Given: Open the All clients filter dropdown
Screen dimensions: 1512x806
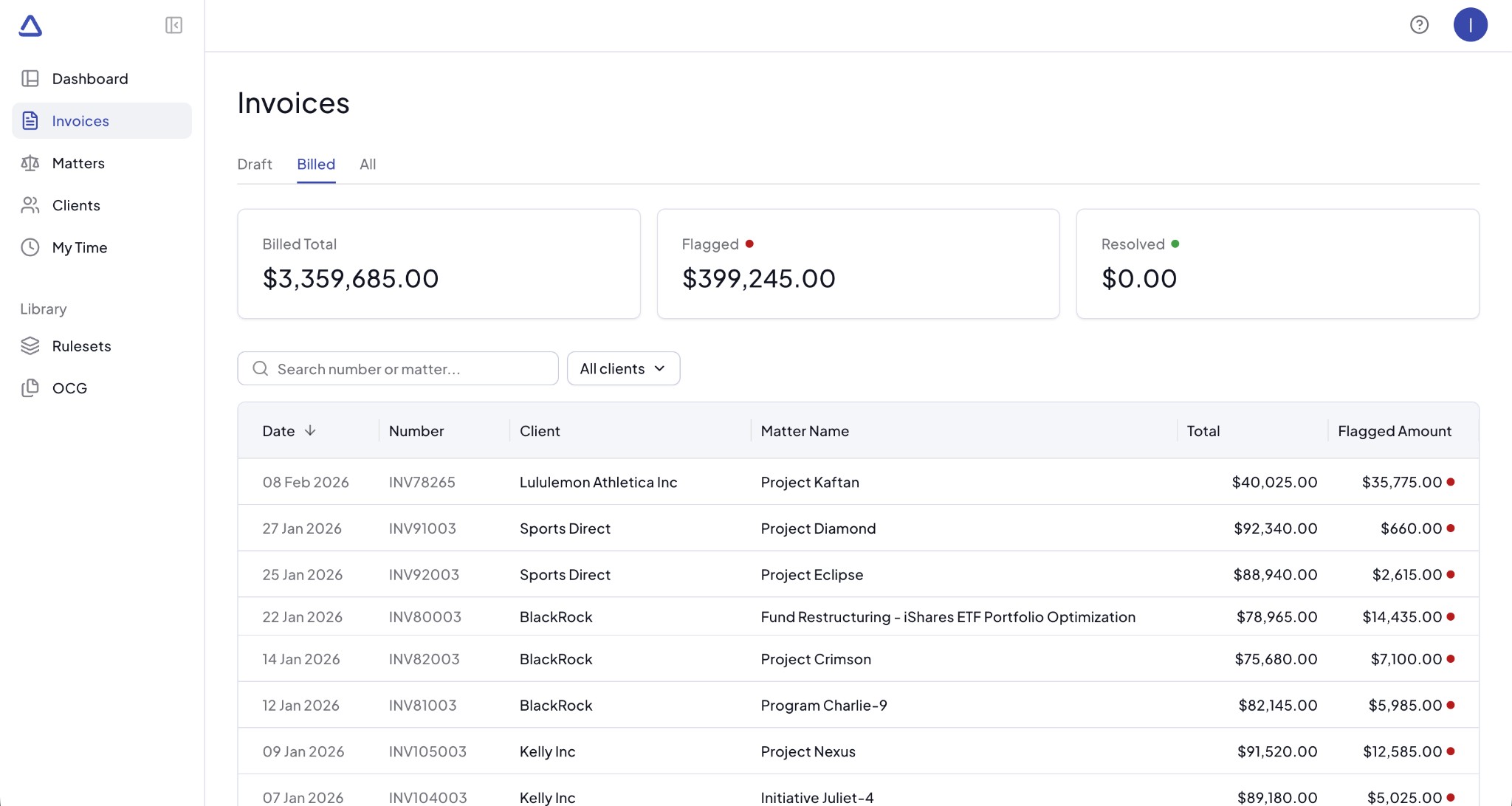Looking at the screenshot, I should [623, 368].
